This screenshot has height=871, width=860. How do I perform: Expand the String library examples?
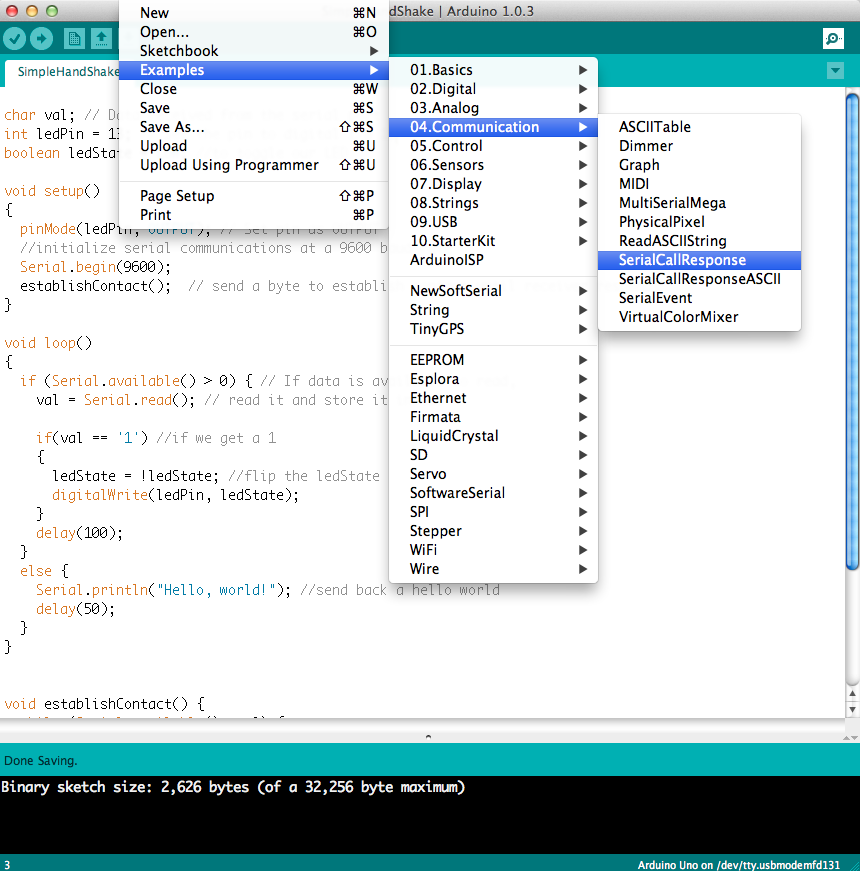[x=493, y=309]
